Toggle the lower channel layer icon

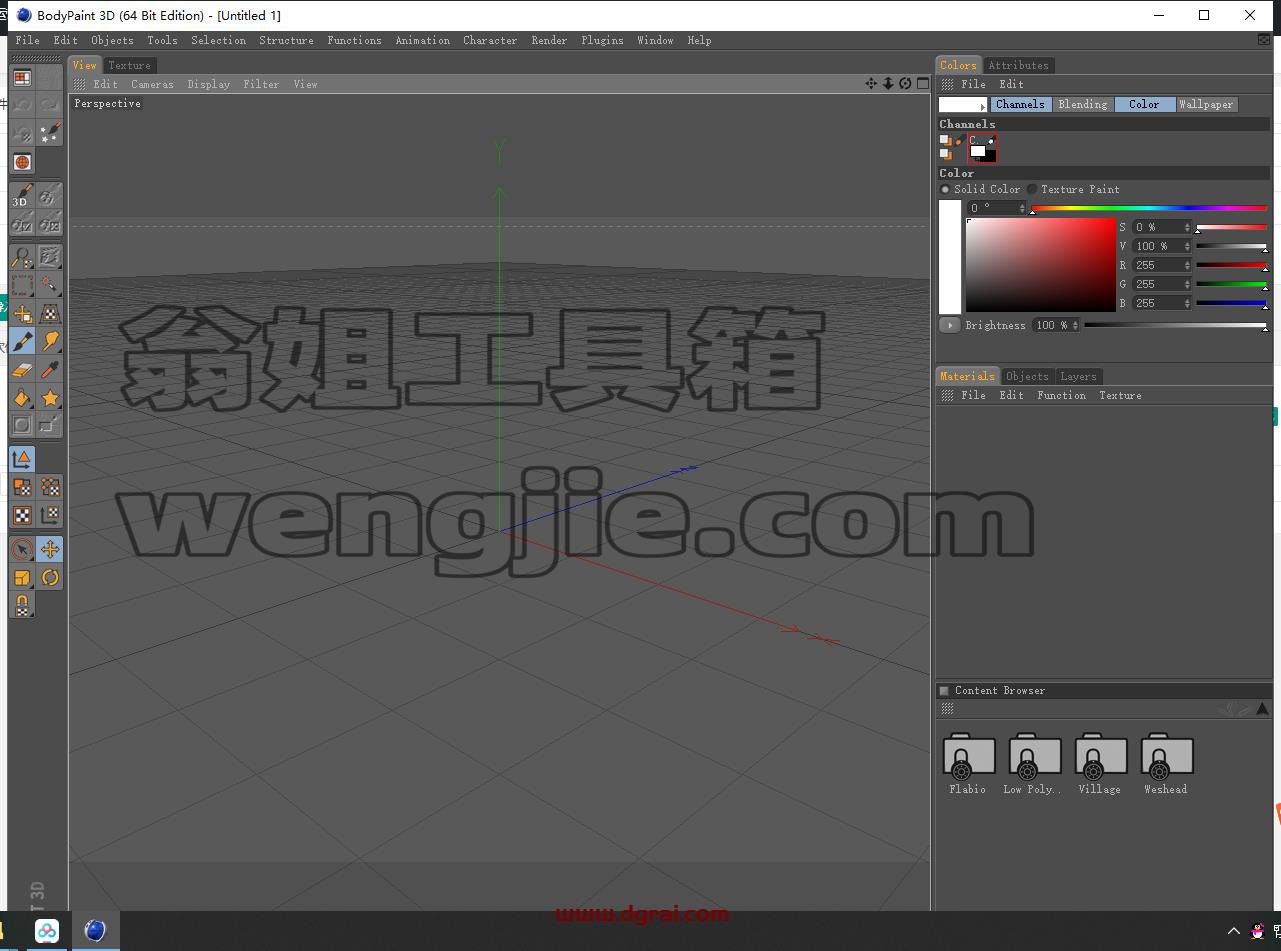point(945,154)
